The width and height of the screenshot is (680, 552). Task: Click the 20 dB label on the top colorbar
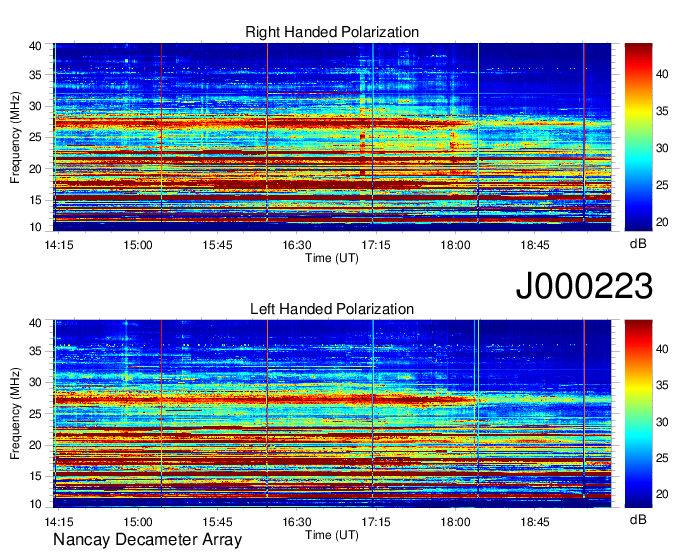662,222
